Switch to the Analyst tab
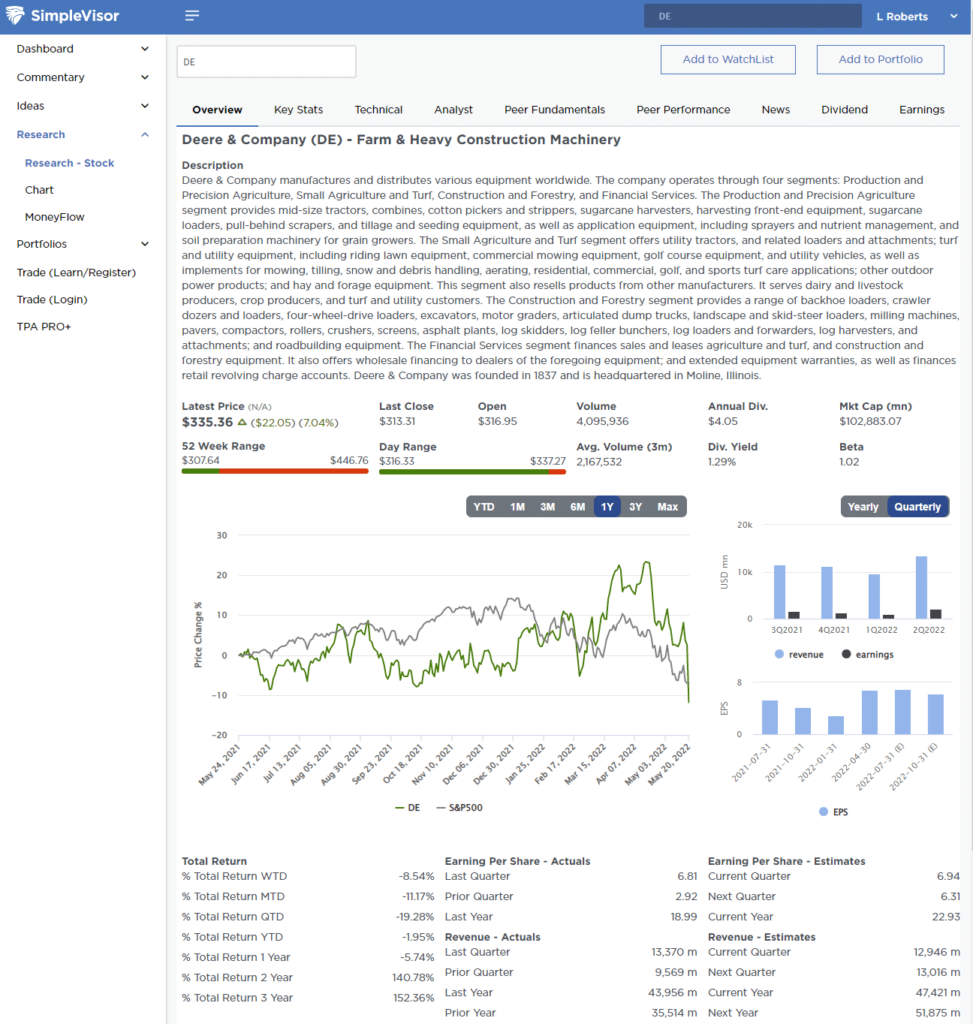Viewport: 973px width, 1024px height. coord(453,110)
